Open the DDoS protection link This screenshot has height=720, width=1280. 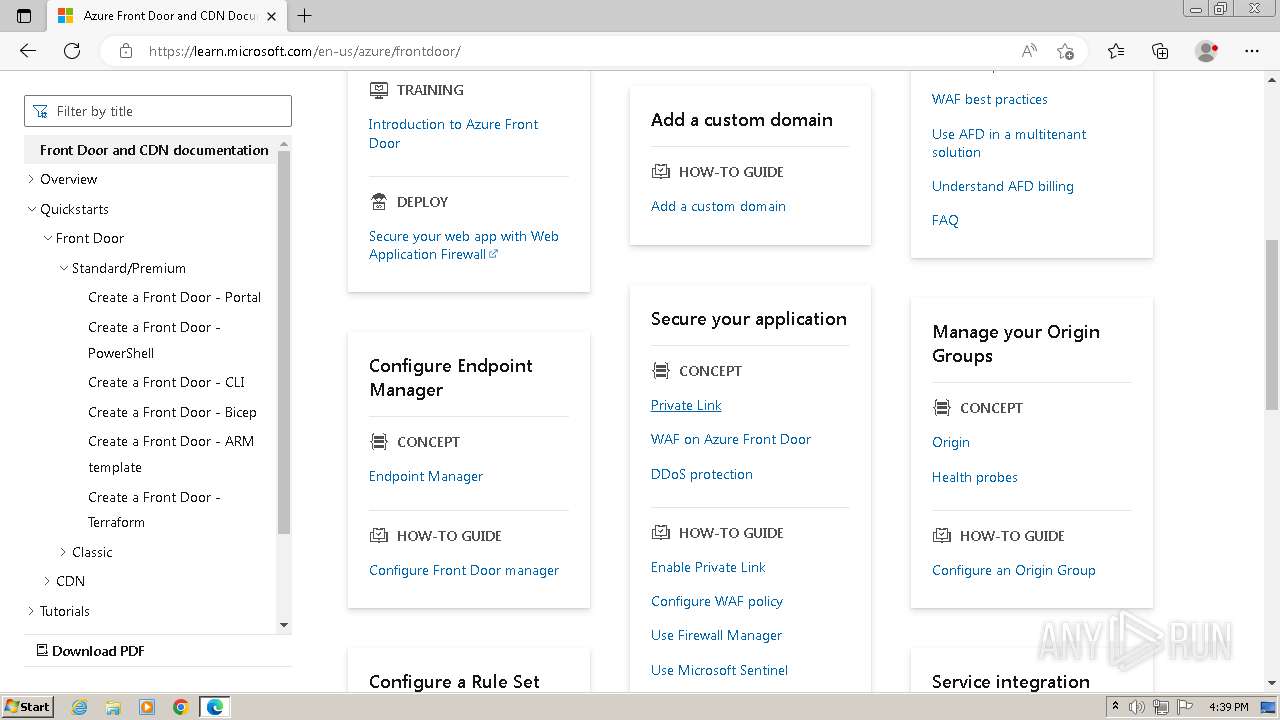[x=702, y=474]
